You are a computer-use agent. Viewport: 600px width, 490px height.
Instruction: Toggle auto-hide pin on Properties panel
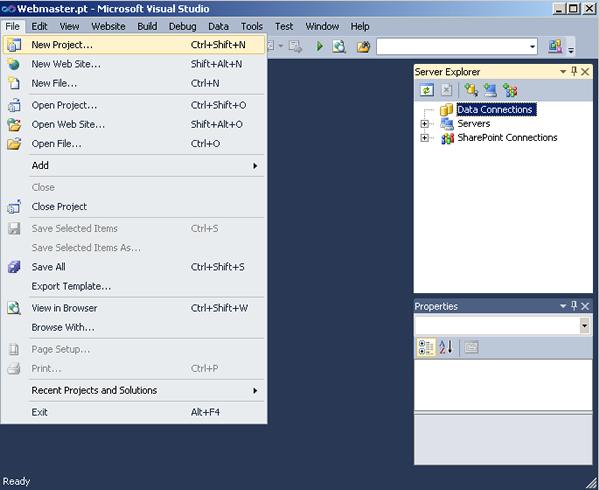574,306
